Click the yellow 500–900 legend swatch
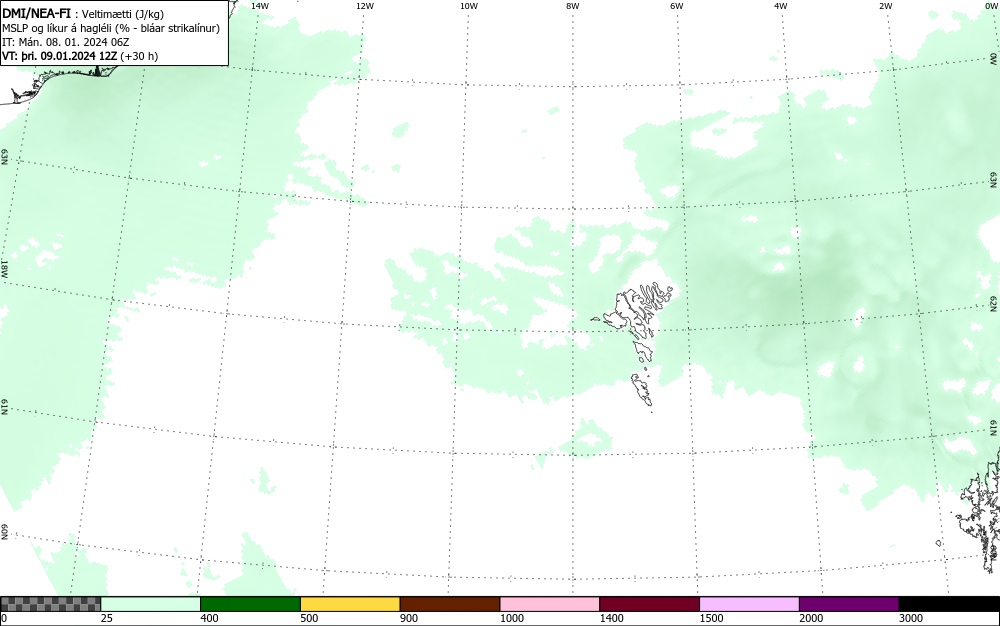Screen dimensions: 1000x626 [350, 604]
